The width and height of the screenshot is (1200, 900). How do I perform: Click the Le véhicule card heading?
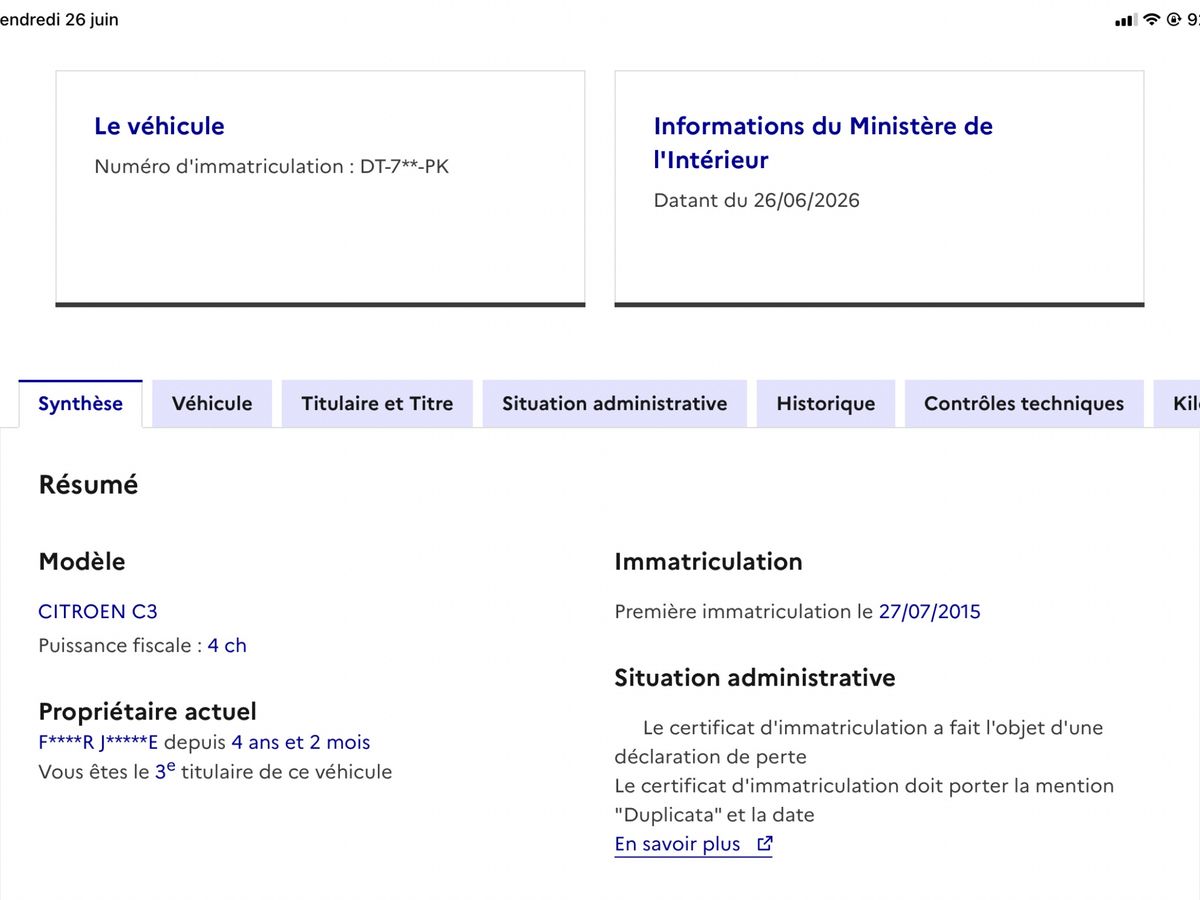coord(159,126)
